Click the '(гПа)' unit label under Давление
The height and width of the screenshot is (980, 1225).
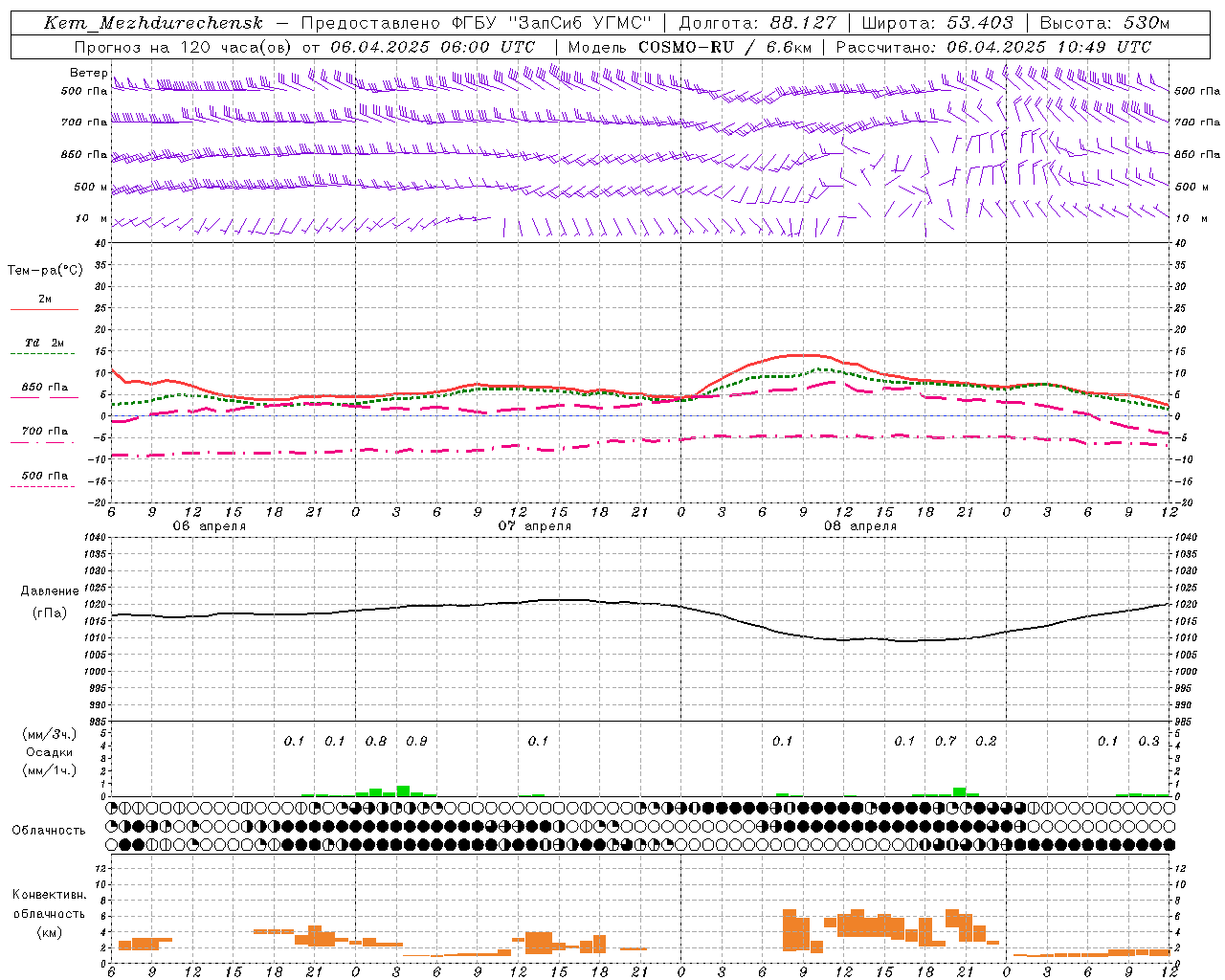coord(48,613)
